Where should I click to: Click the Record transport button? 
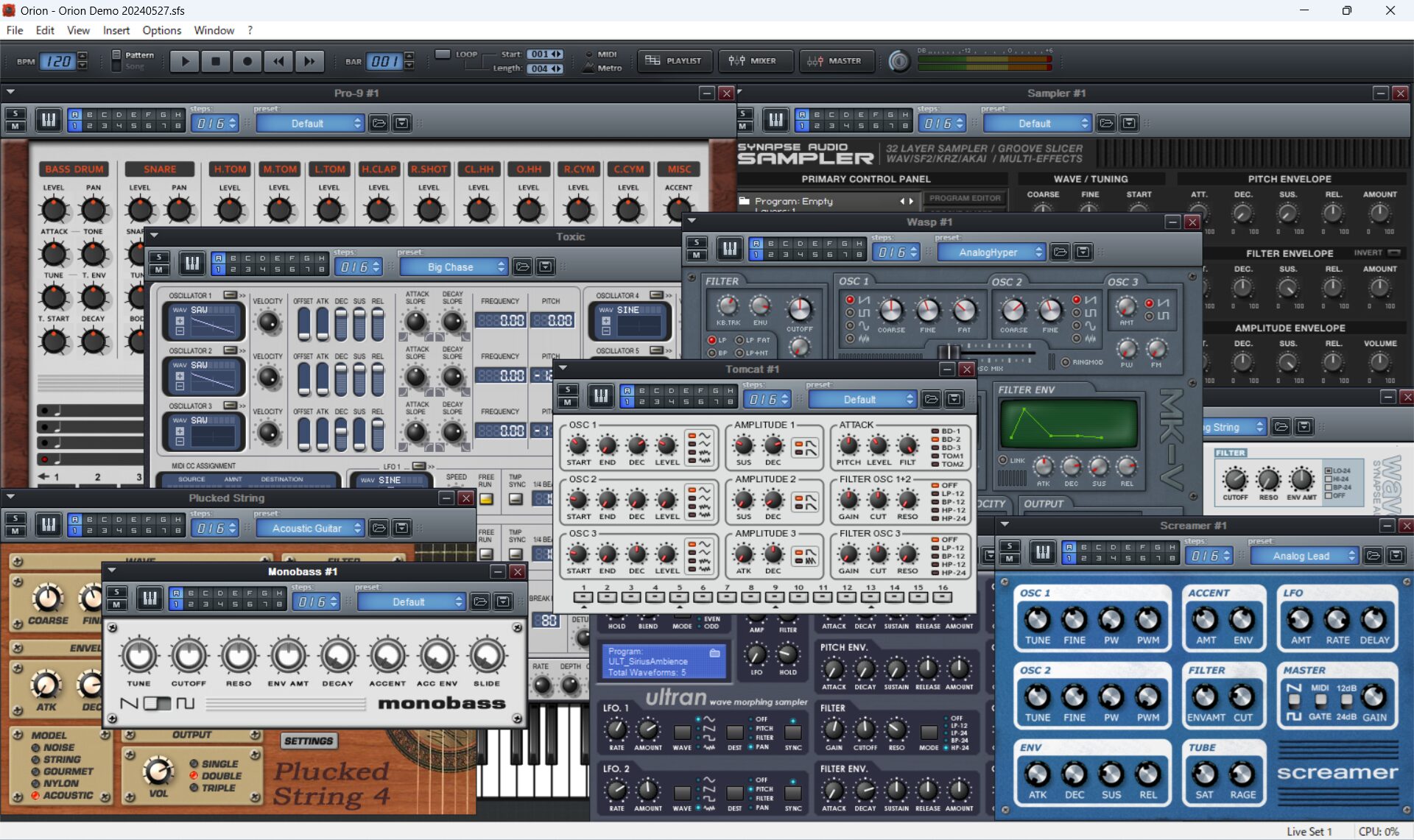tap(247, 61)
